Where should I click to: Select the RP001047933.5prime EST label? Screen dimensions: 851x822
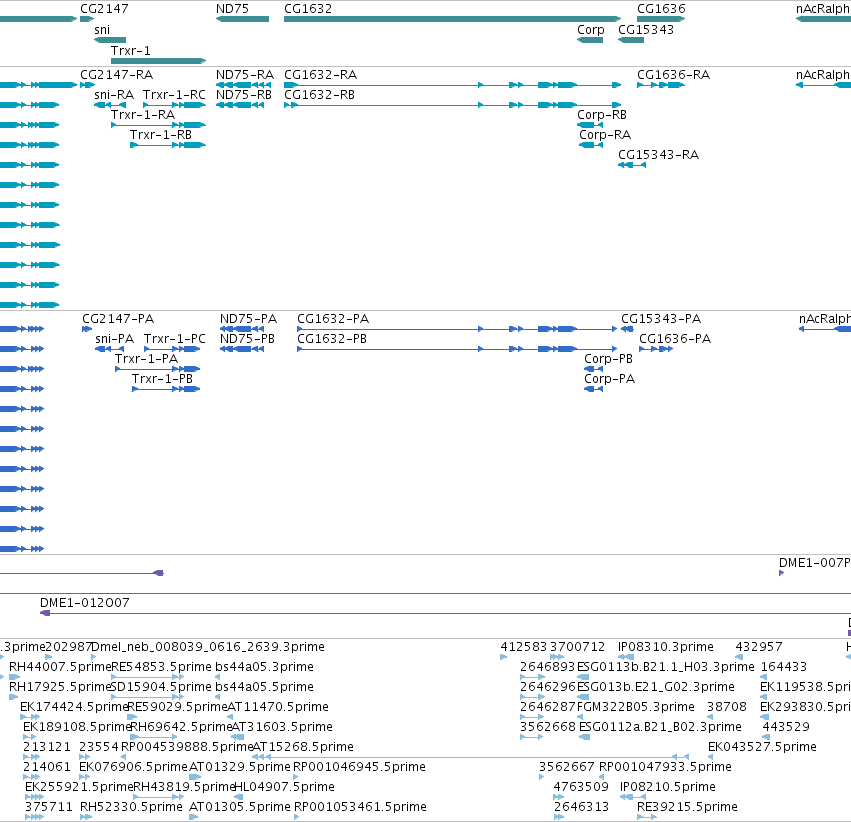pos(665,767)
